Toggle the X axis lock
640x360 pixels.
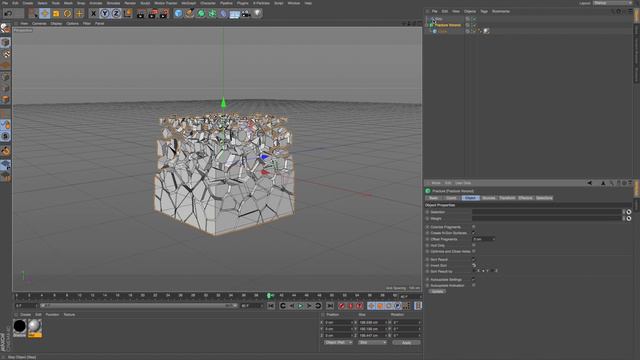click(93, 13)
